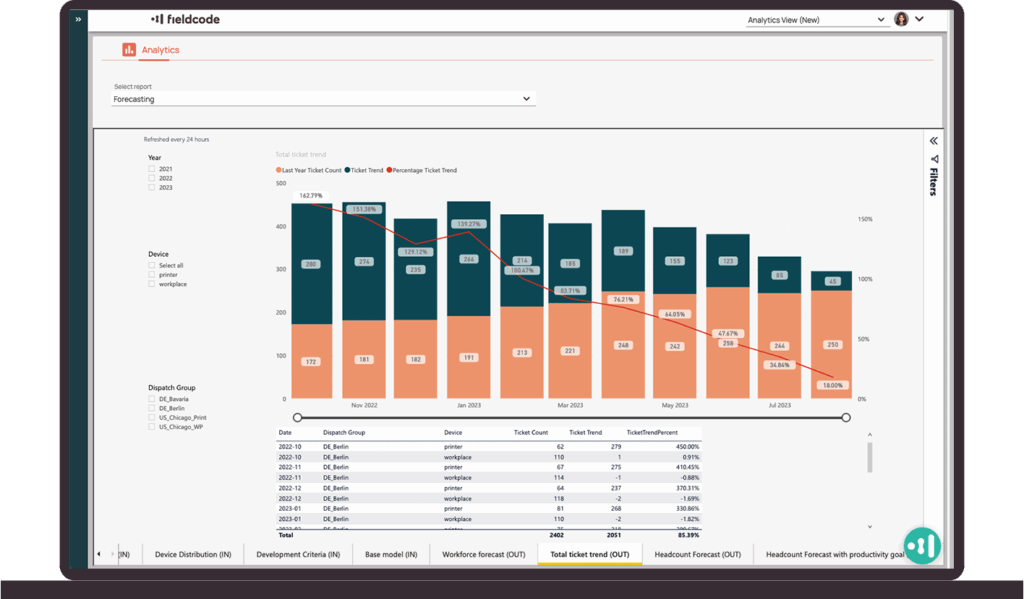Tick the DE_Berlin dispatch group checkbox
Viewport: 1024px width, 599px height.
click(x=152, y=408)
